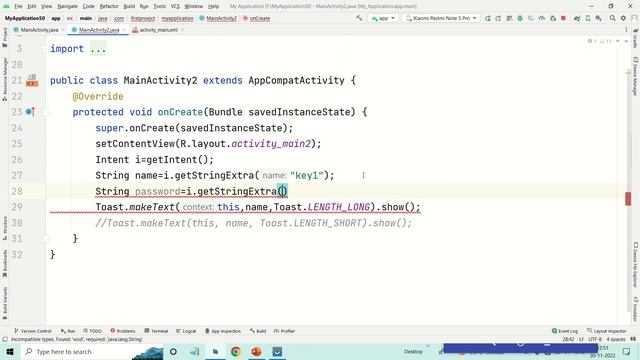
Task: Open the Version Control tool window
Action: pos(33,331)
